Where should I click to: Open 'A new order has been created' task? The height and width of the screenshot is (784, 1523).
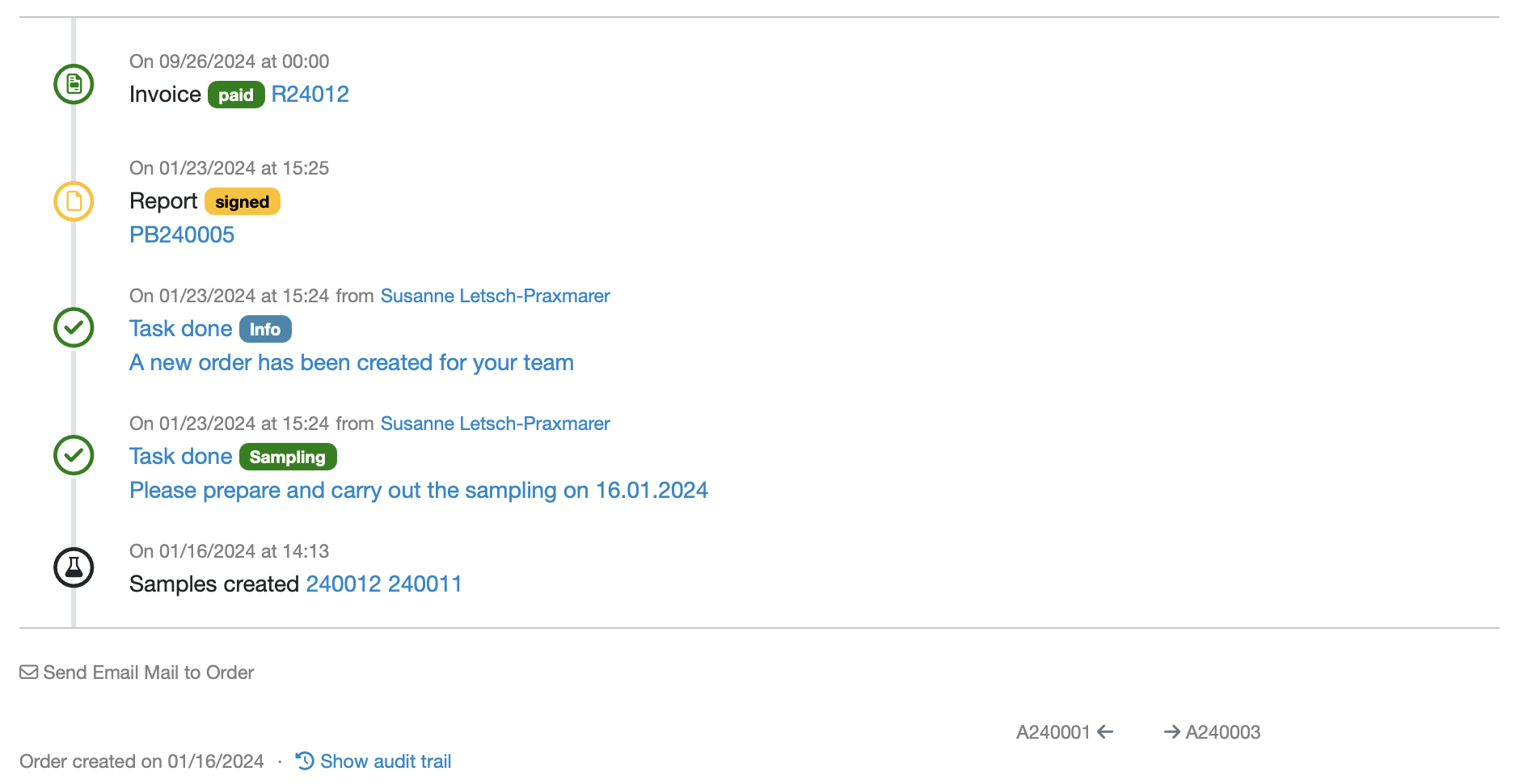pyautogui.click(x=351, y=363)
